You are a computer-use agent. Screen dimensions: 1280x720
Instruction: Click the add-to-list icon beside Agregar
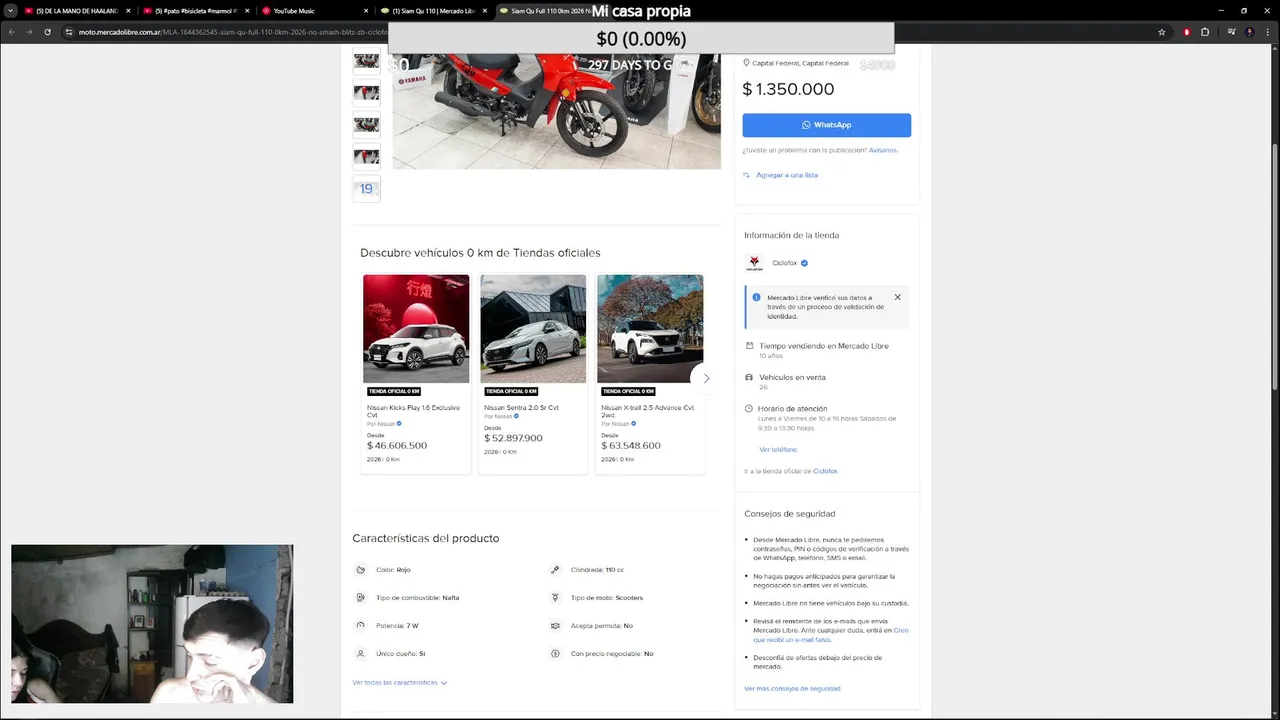point(746,175)
